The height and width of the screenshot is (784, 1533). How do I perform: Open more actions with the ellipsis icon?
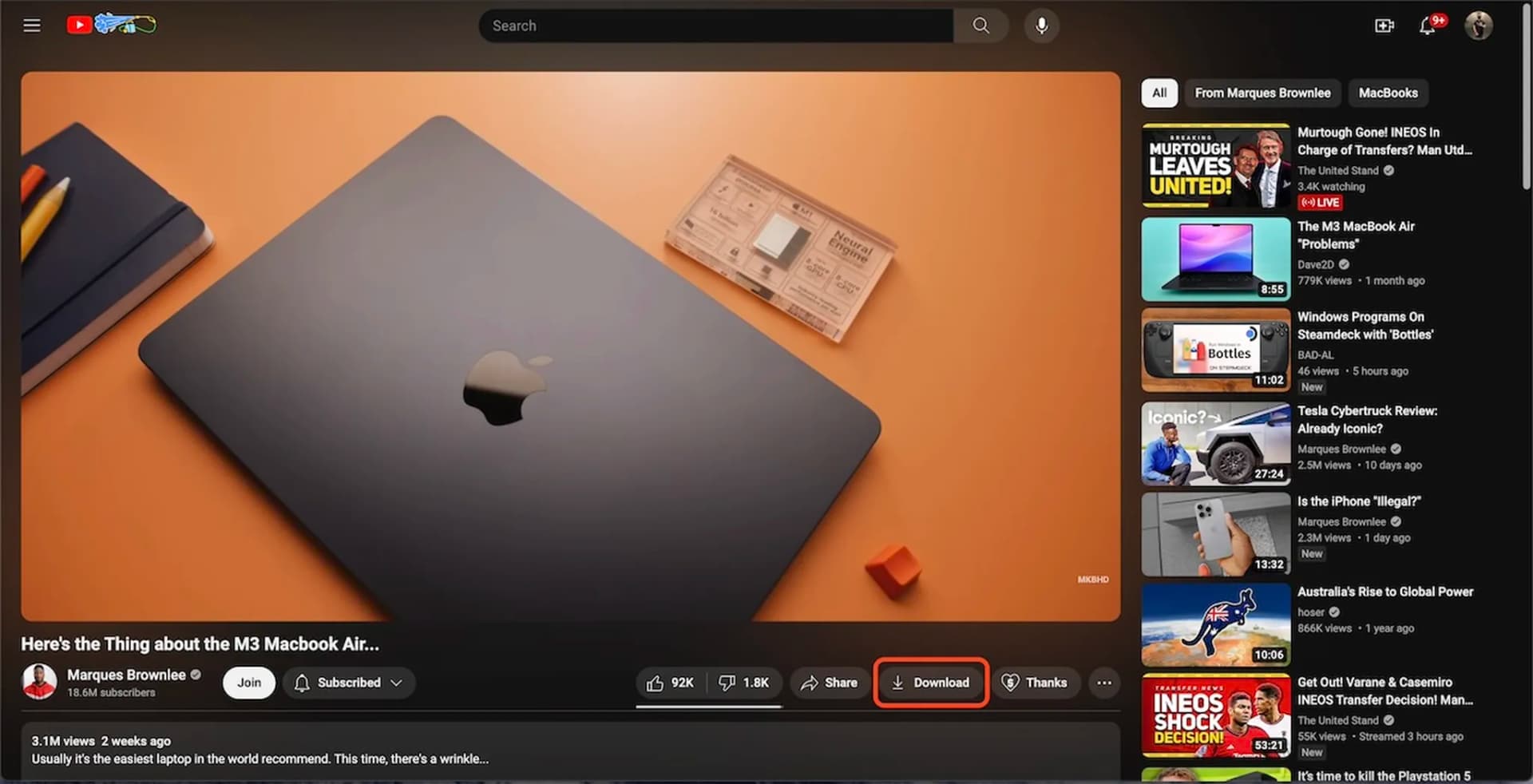click(x=1104, y=683)
